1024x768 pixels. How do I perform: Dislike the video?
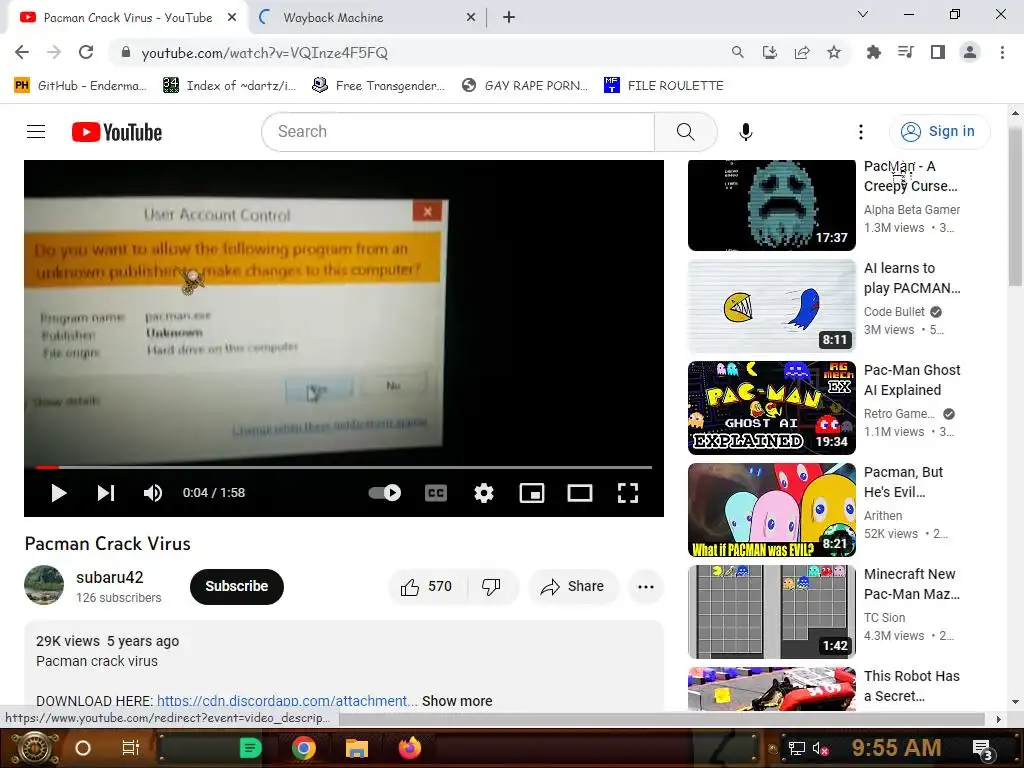(492, 586)
